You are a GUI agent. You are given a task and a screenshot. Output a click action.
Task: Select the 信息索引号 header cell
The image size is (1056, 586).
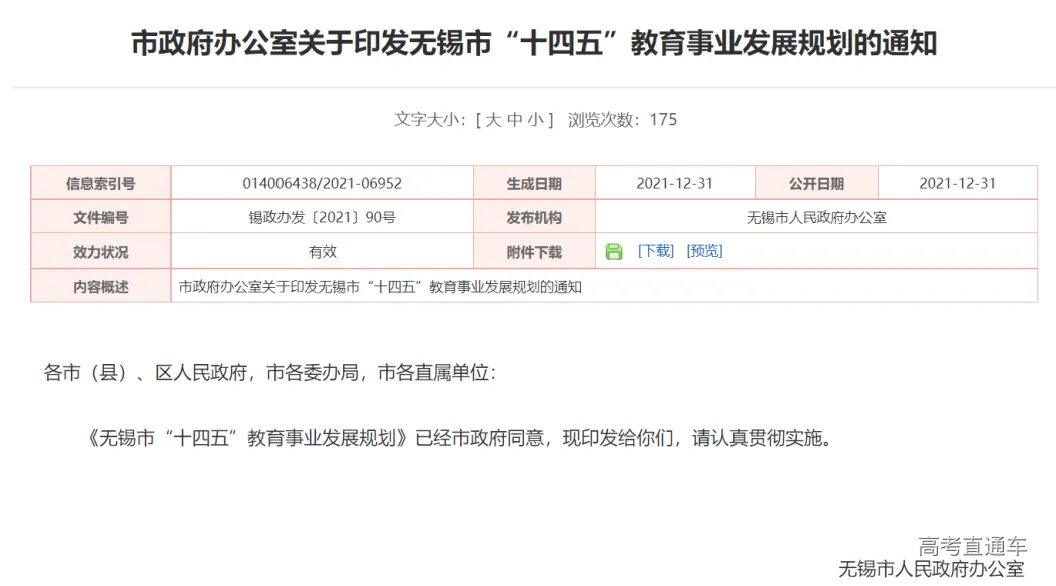pyautogui.click(x=103, y=182)
